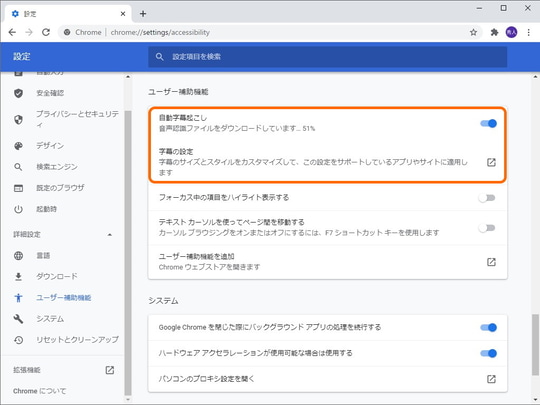Bookmark this page with the star icon
Screen dimensions: 540x405
[x=474, y=32]
